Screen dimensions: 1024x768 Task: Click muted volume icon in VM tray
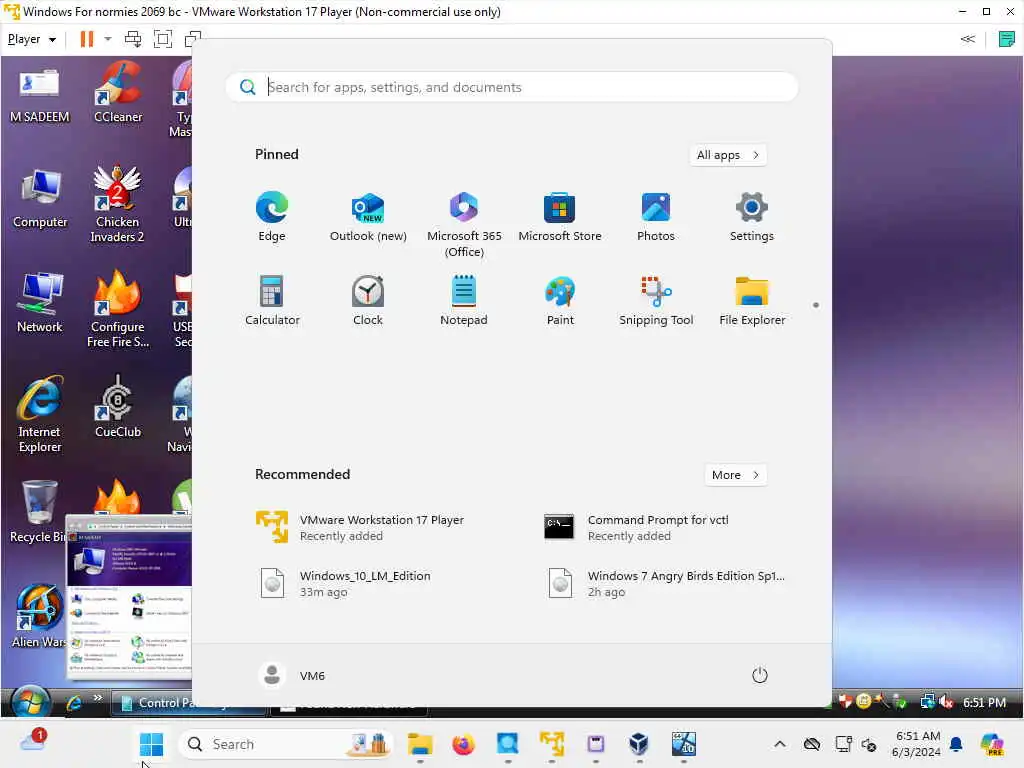(947, 703)
